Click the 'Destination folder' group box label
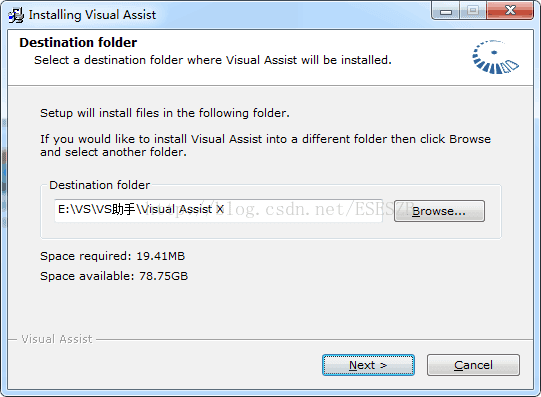This screenshot has width=541, height=397. (x=99, y=185)
